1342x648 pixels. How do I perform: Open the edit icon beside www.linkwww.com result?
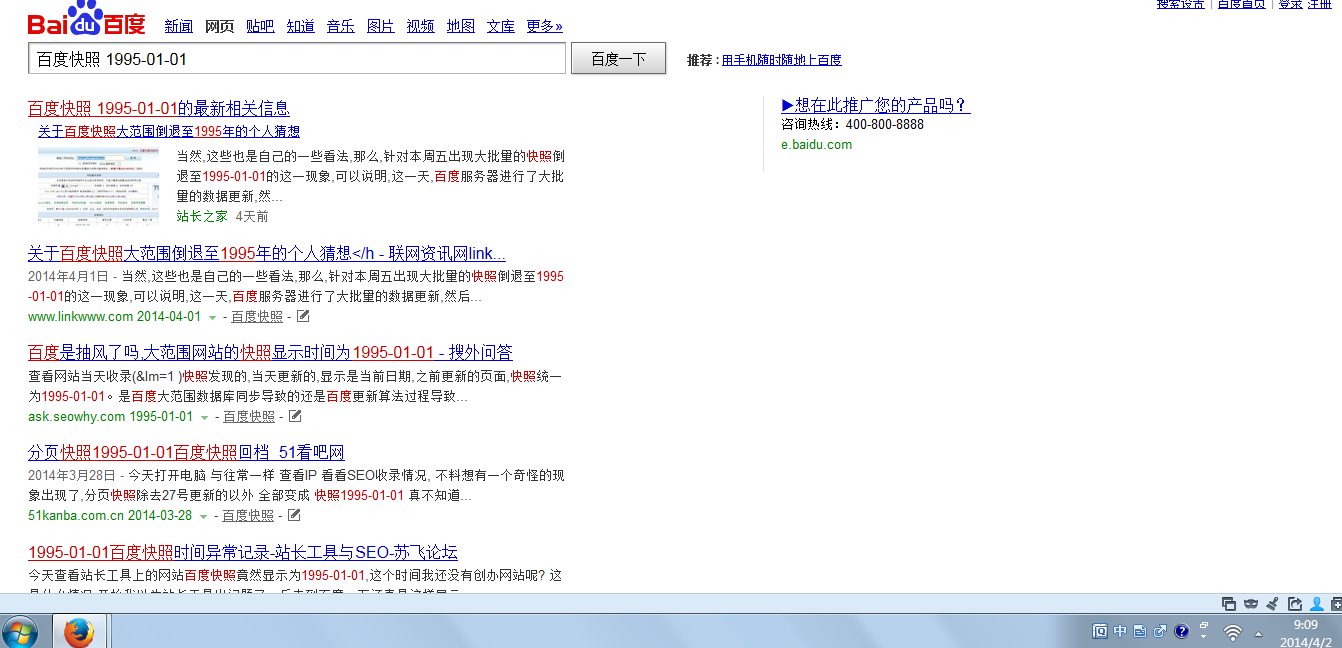[303, 317]
